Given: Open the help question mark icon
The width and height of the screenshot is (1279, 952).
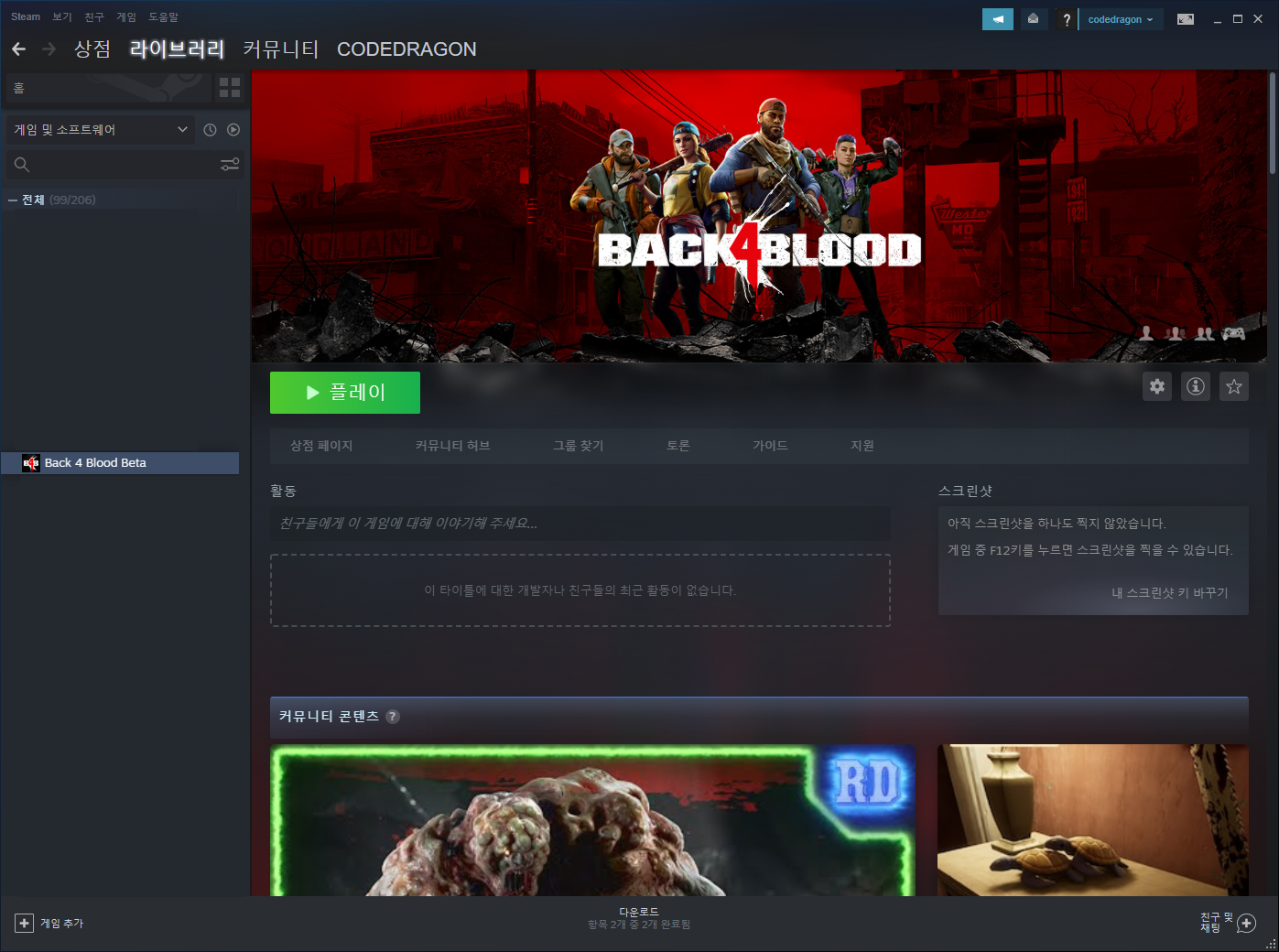Looking at the screenshot, I should [1067, 19].
